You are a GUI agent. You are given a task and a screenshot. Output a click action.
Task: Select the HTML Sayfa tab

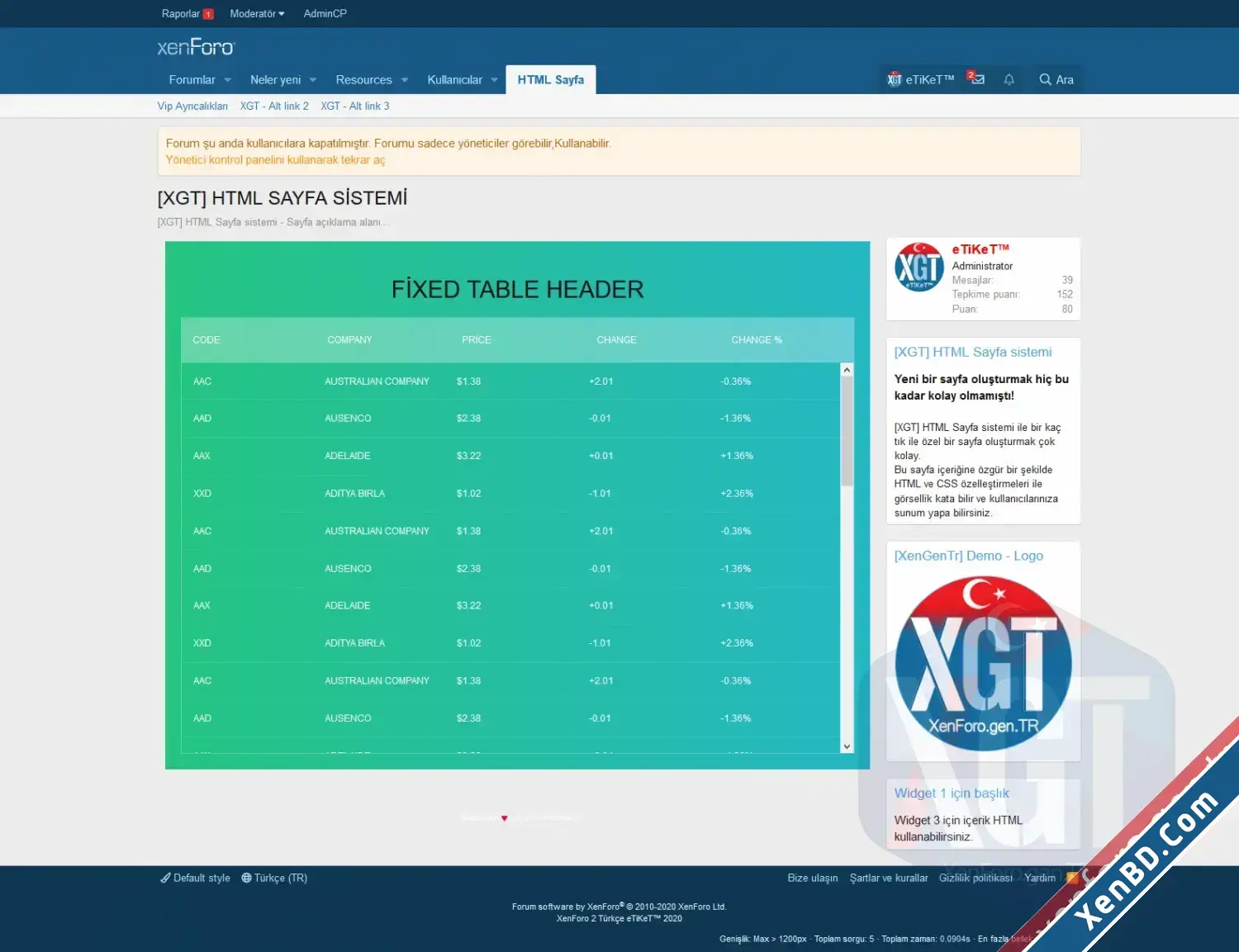(x=550, y=80)
